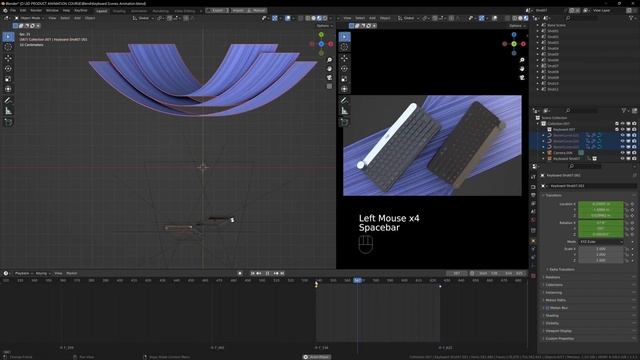Click the blue current-frame playhead in timeline

[358, 280]
